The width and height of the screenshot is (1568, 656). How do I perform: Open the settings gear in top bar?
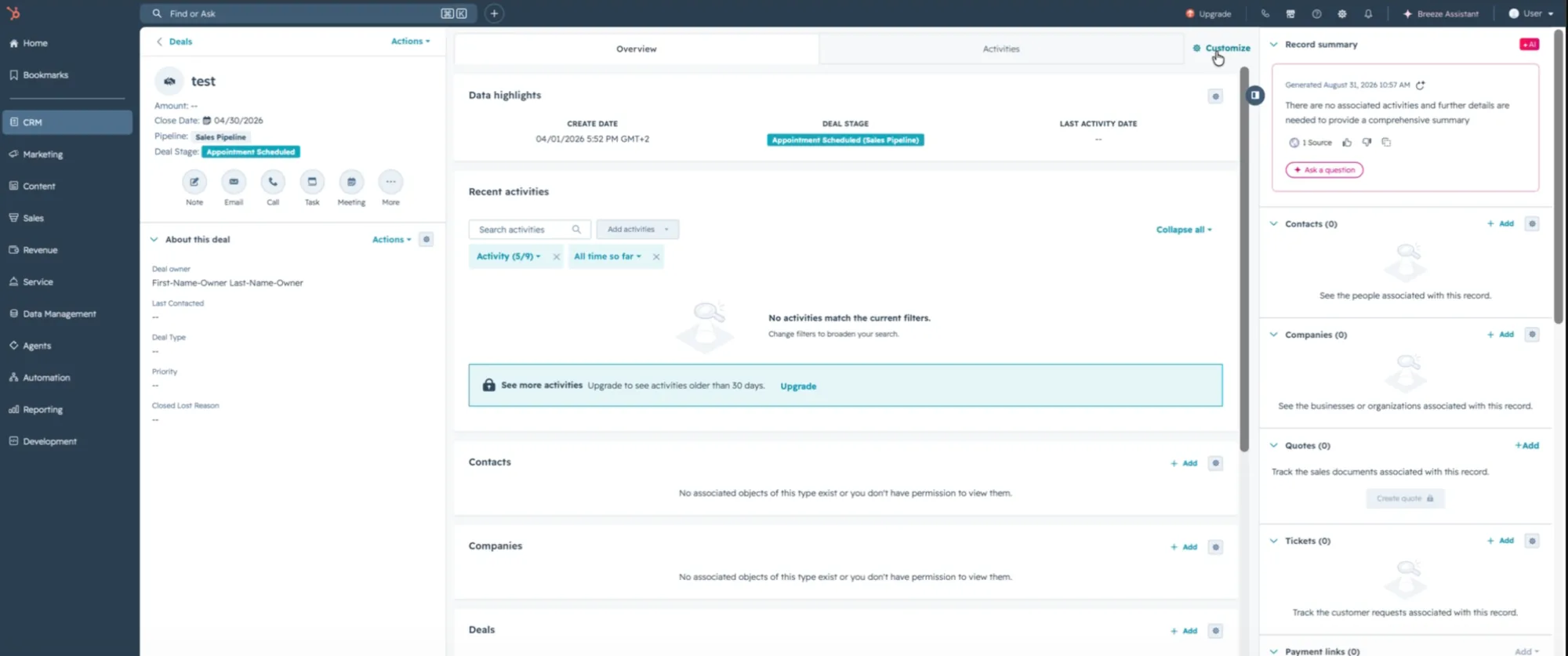(1342, 13)
